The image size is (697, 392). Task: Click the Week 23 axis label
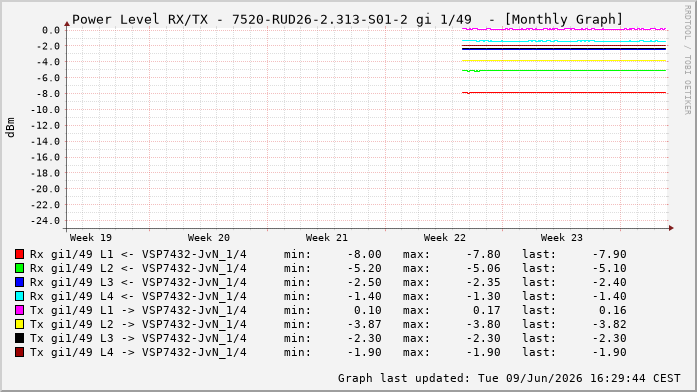561,238
